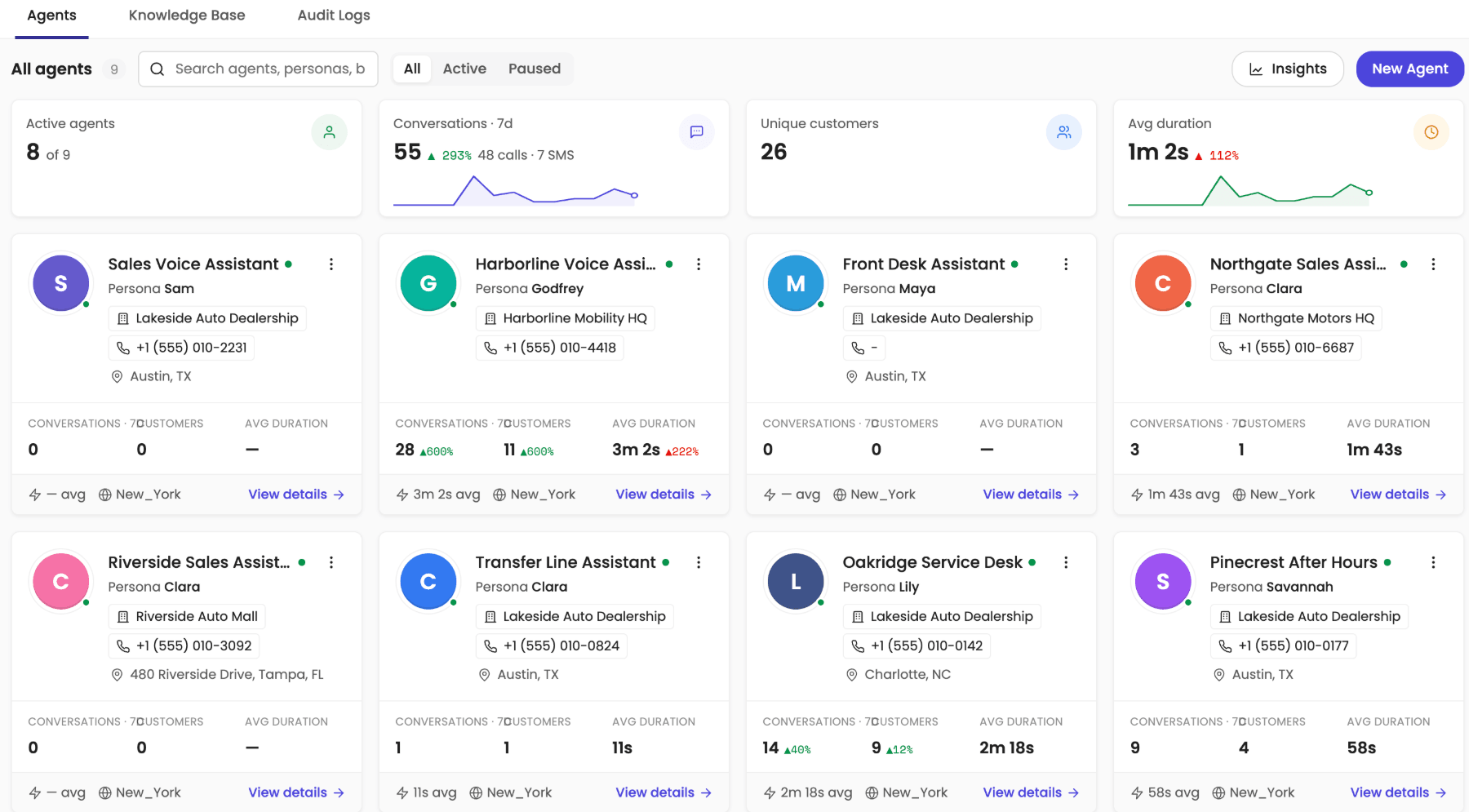
Task: Click the Conversations 7d sparkline chart
Action: [515, 190]
